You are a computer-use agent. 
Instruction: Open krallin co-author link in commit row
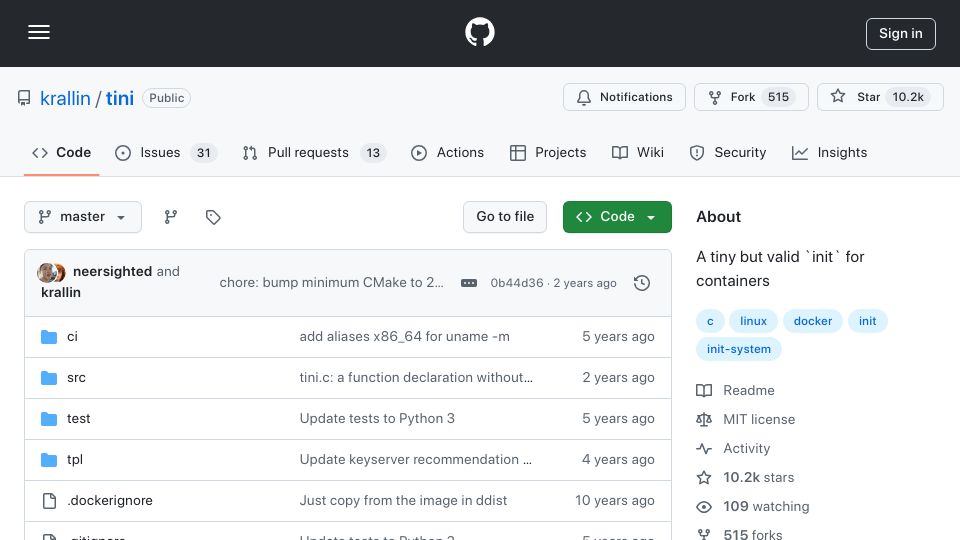point(61,292)
